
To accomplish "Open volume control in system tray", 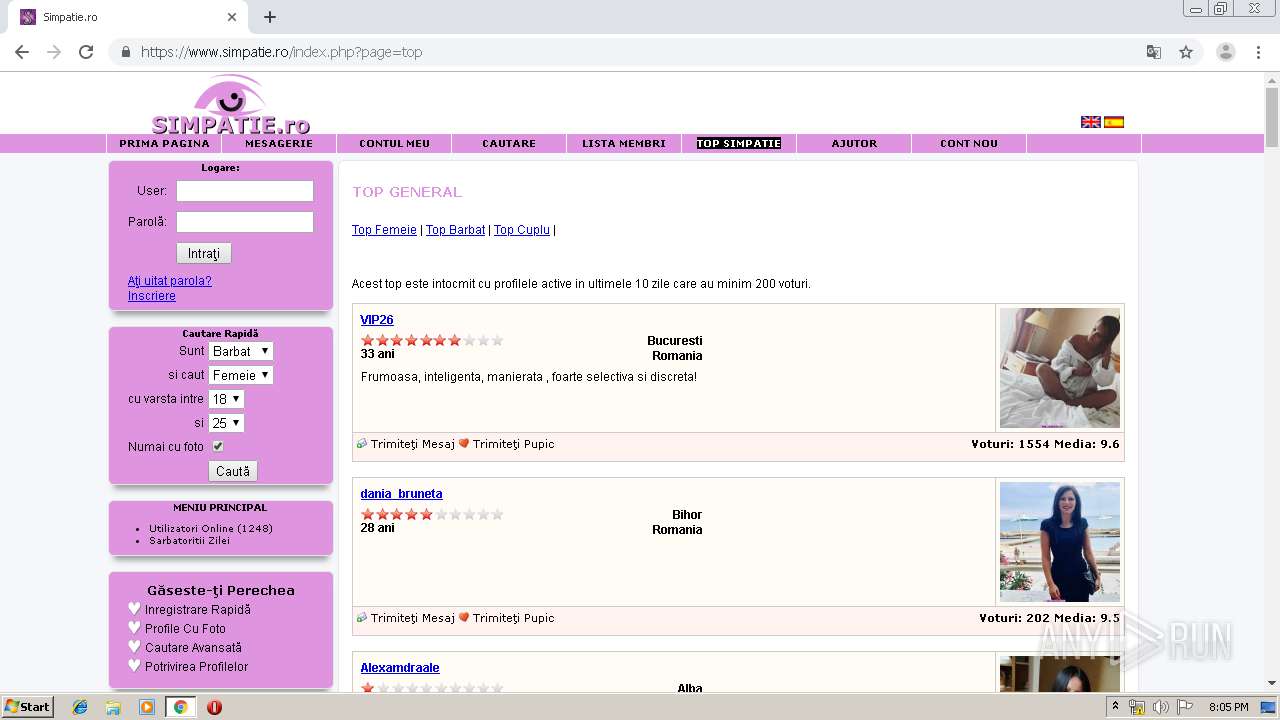I will click(1160, 707).
